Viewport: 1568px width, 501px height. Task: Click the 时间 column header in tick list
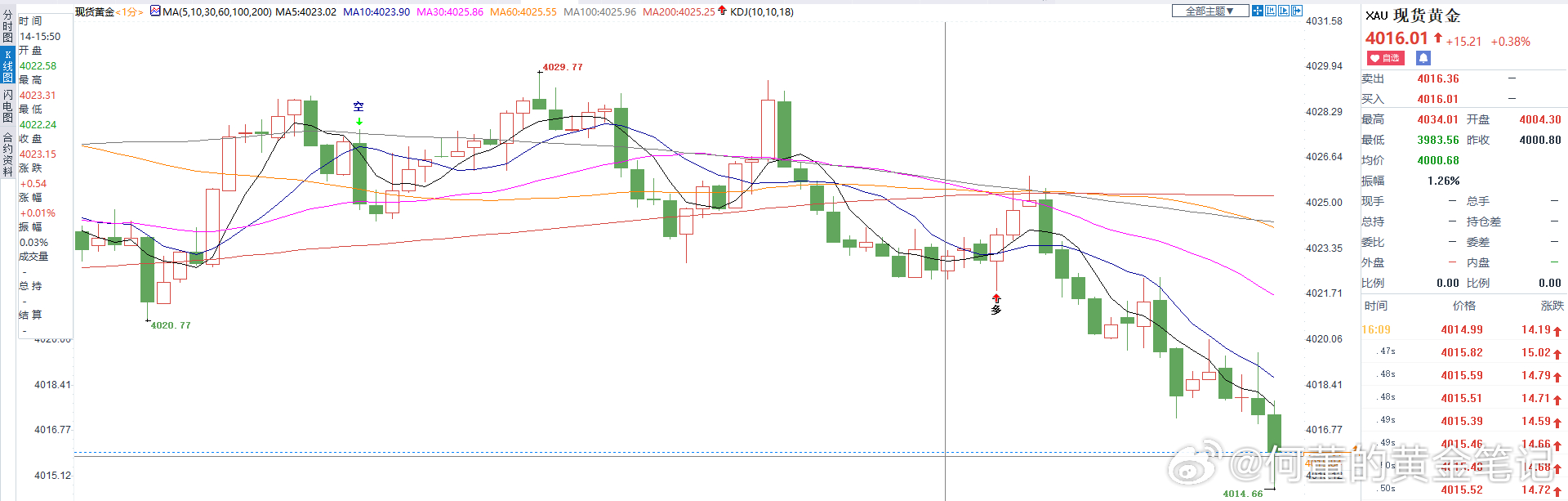pyautogui.click(x=1376, y=306)
